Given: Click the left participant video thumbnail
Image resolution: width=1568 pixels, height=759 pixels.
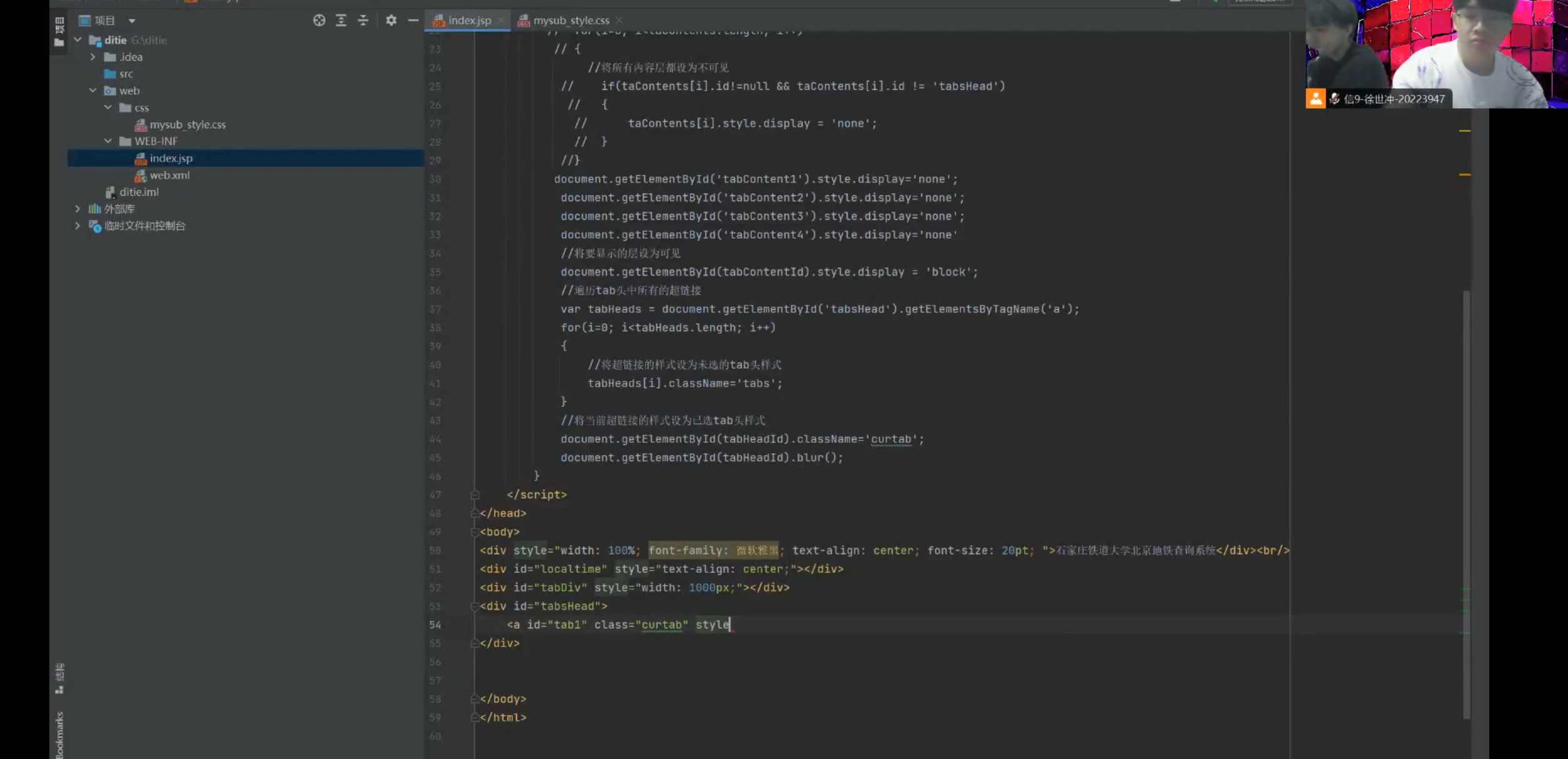Looking at the screenshot, I should tap(1347, 45).
